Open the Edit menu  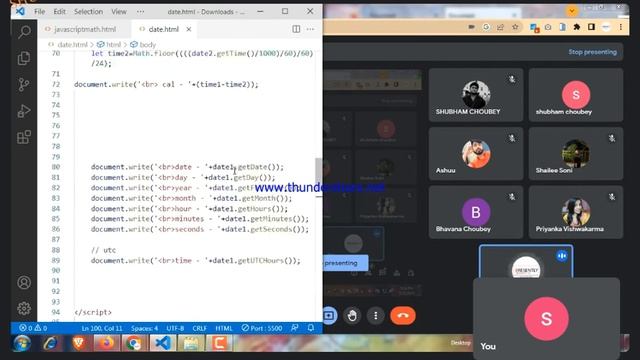click(x=60, y=11)
